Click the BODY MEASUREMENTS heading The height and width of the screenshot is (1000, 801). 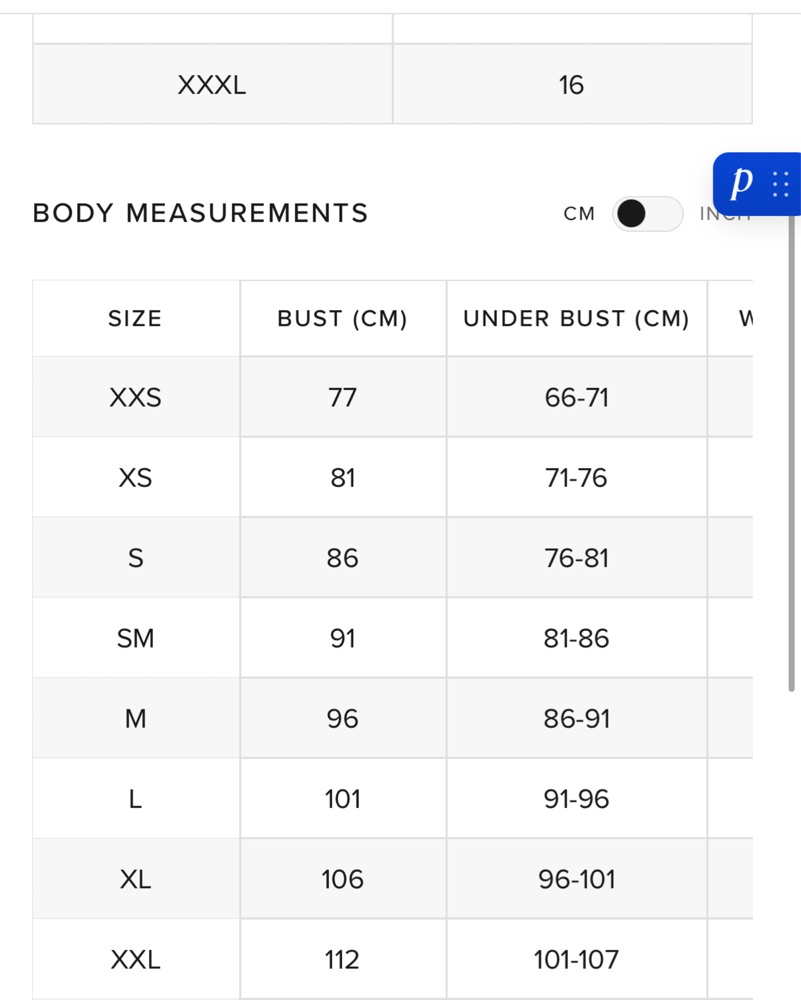pyautogui.click(x=200, y=213)
